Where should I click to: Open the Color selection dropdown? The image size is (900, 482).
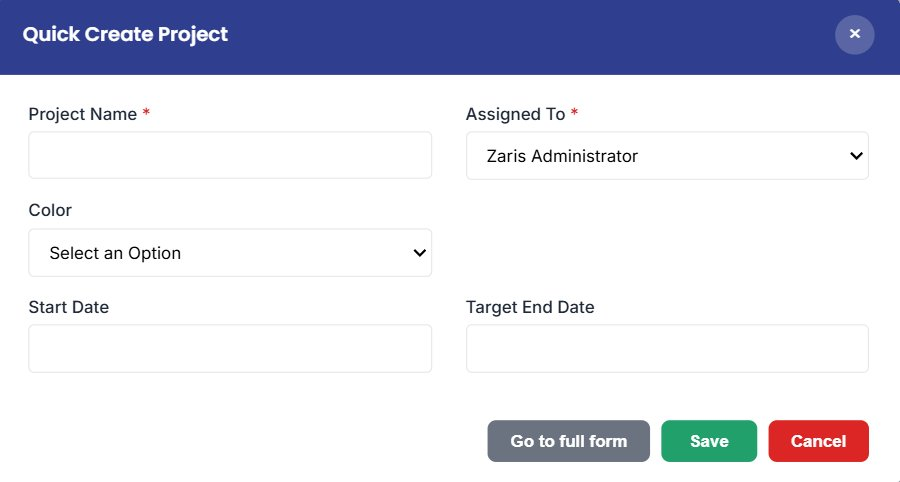230,252
